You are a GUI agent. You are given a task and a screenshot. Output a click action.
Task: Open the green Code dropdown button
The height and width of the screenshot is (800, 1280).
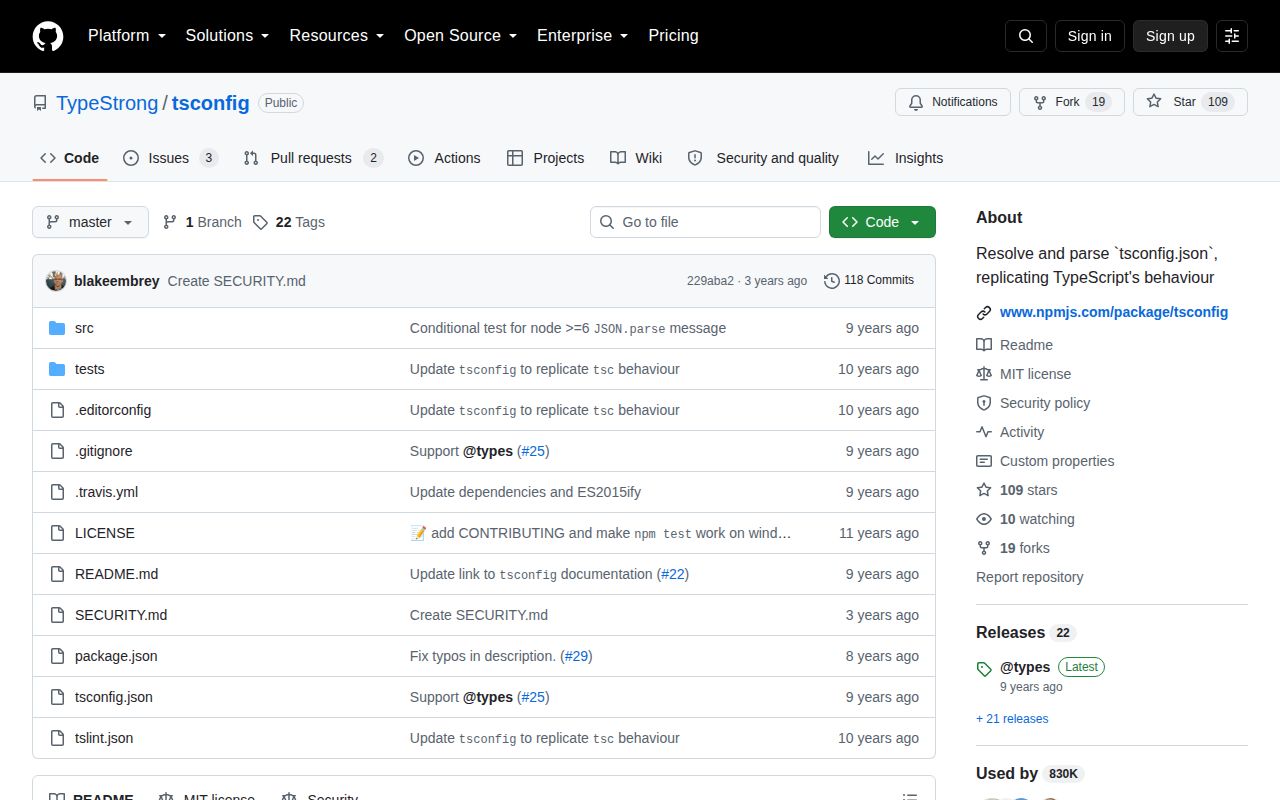tap(882, 222)
